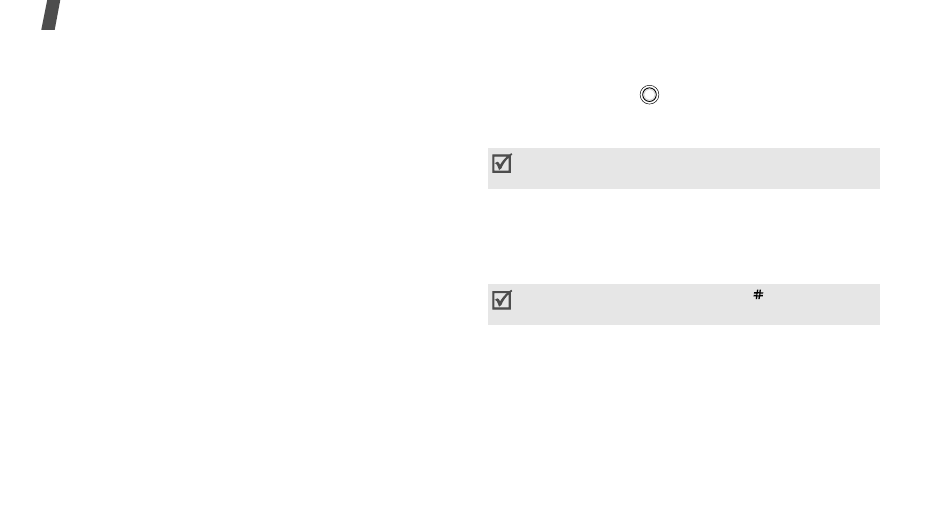Click the tick mark of the second note
The image size is (936, 510).
tap(502, 300)
